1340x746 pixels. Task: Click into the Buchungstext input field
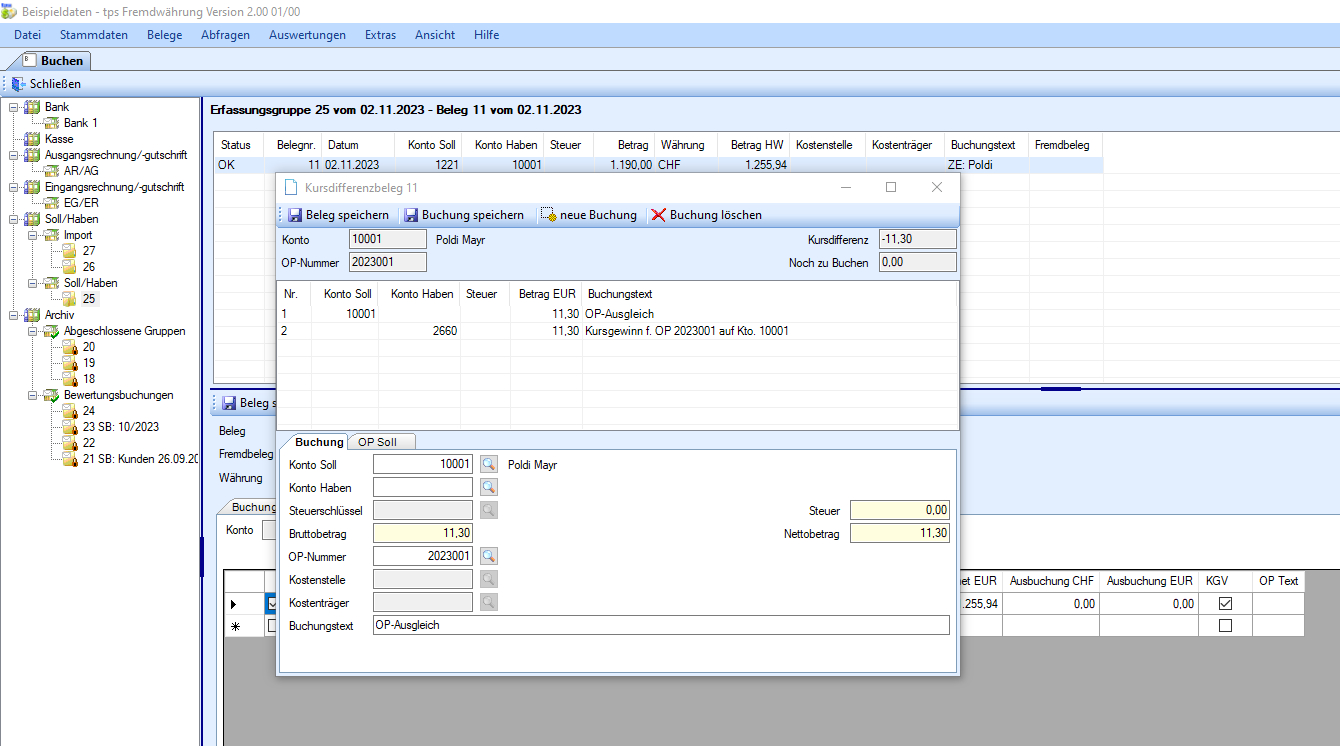(660, 625)
